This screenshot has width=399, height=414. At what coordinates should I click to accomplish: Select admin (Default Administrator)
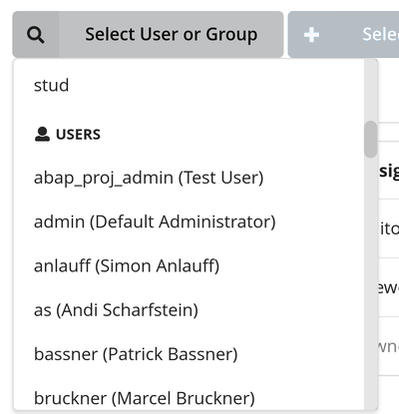click(189, 222)
